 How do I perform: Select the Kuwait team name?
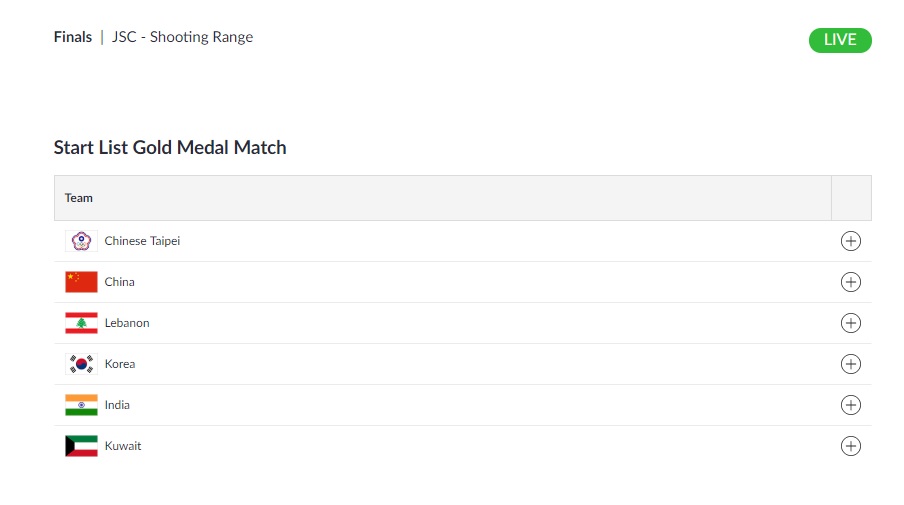coord(123,446)
